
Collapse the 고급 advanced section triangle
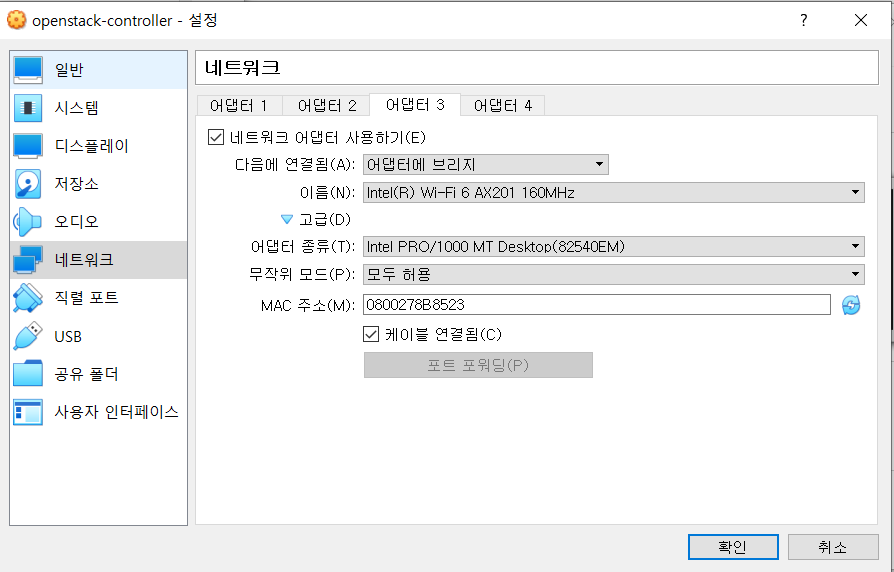[287, 220]
